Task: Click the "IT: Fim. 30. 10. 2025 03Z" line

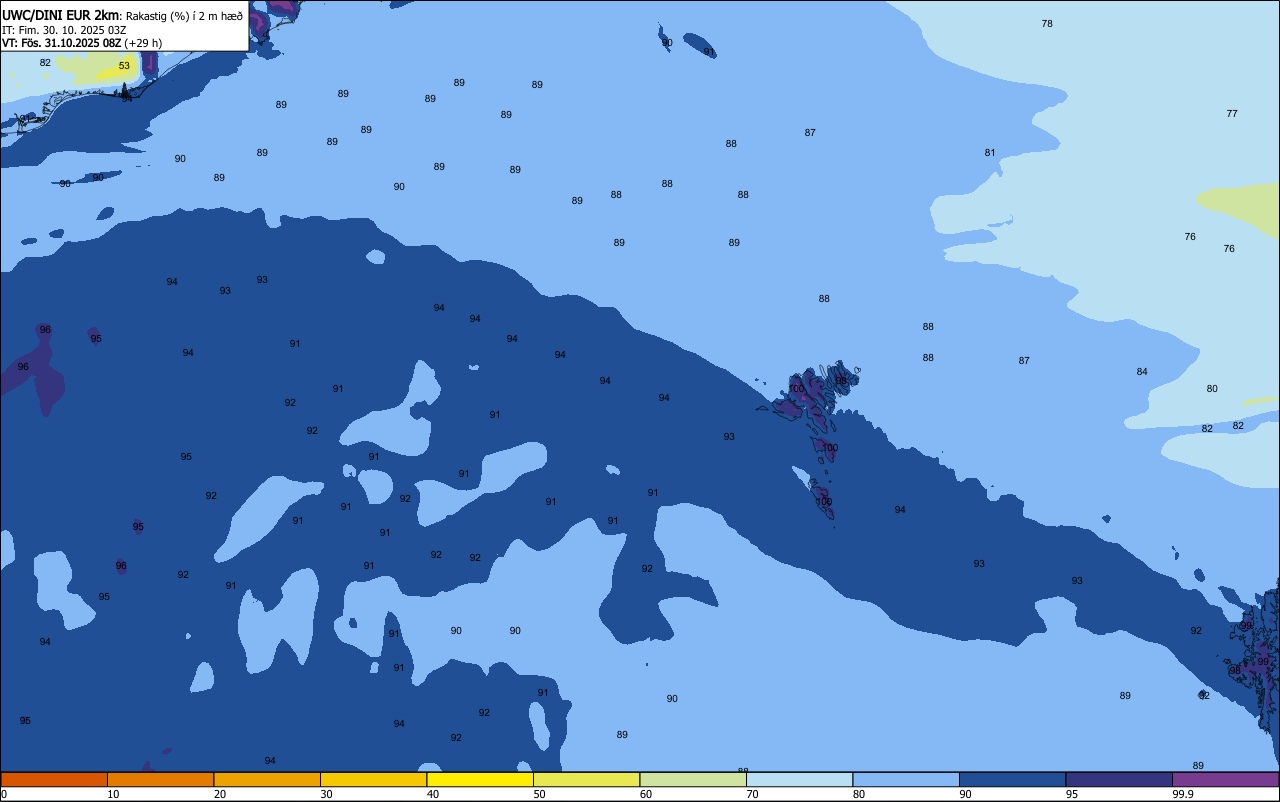Action: 64,30
